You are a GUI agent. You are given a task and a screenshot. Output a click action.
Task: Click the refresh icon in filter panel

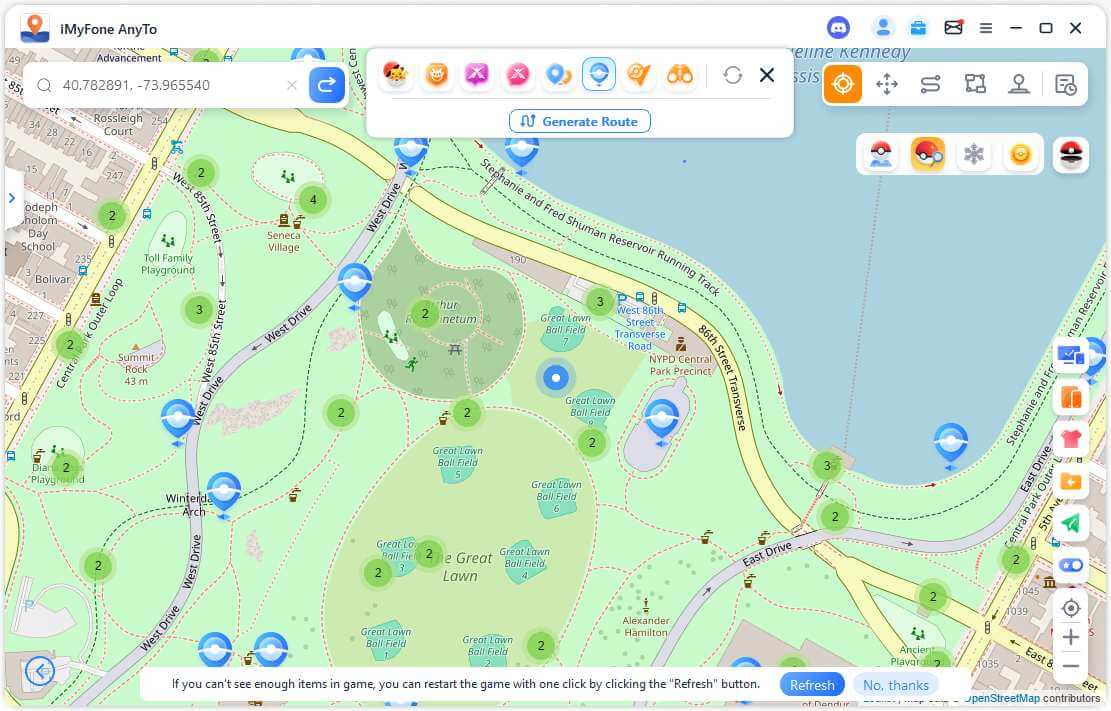[x=733, y=74]
